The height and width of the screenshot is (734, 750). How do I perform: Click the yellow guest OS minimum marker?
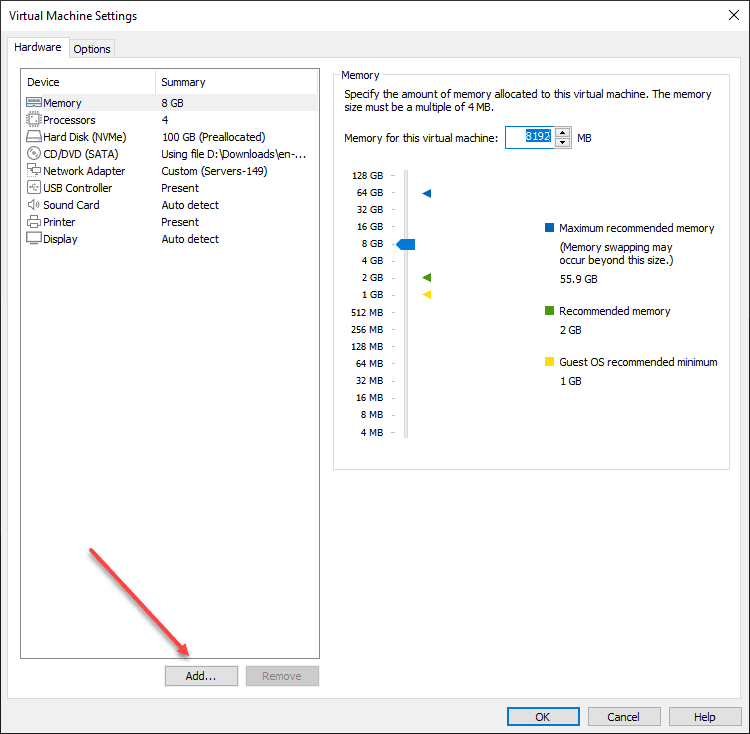click(x=427, y=295)
